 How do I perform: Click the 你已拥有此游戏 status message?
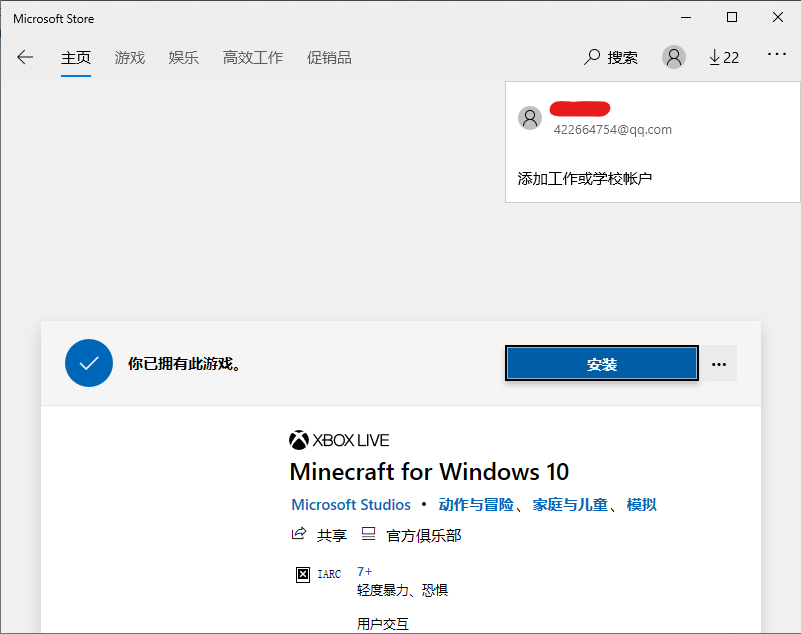click(x=184, y=364)
